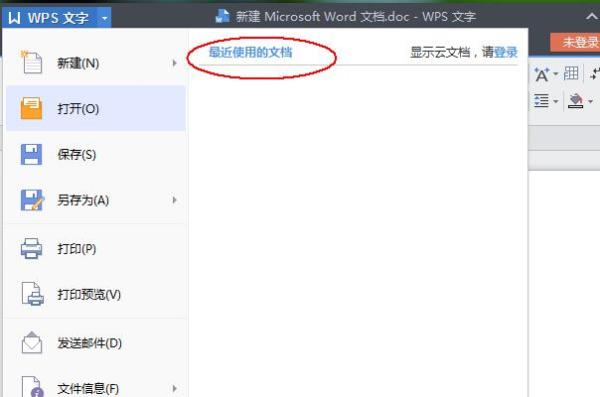Select the 打印(P) menu item
Screen dimensions: 600x397
pyautogui.click(x=96, y=248)
